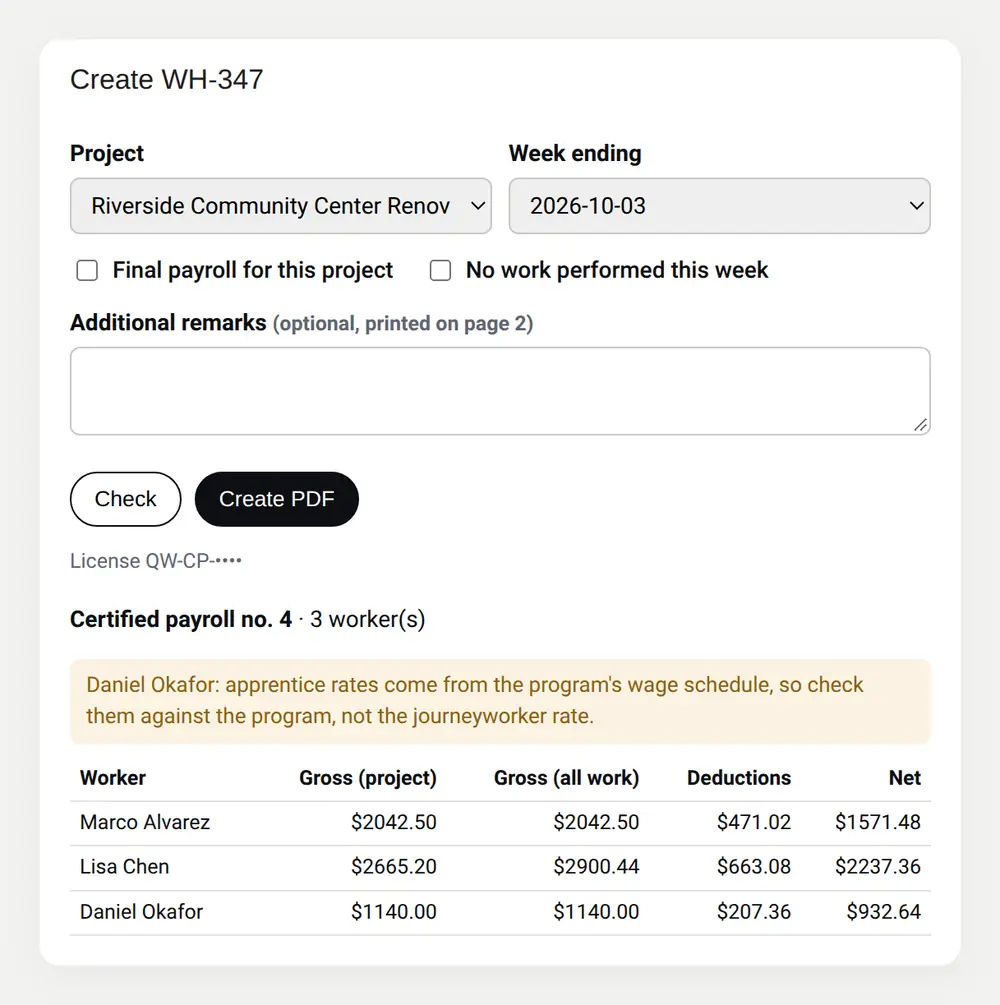Check Final payroll for this project
Image resolution: width=1000 pixels, height=1005 pixels.
tap(87, 270)
